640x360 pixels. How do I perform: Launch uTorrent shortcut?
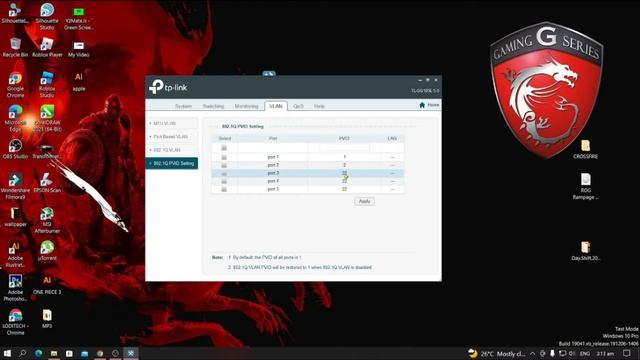[47, 251]
